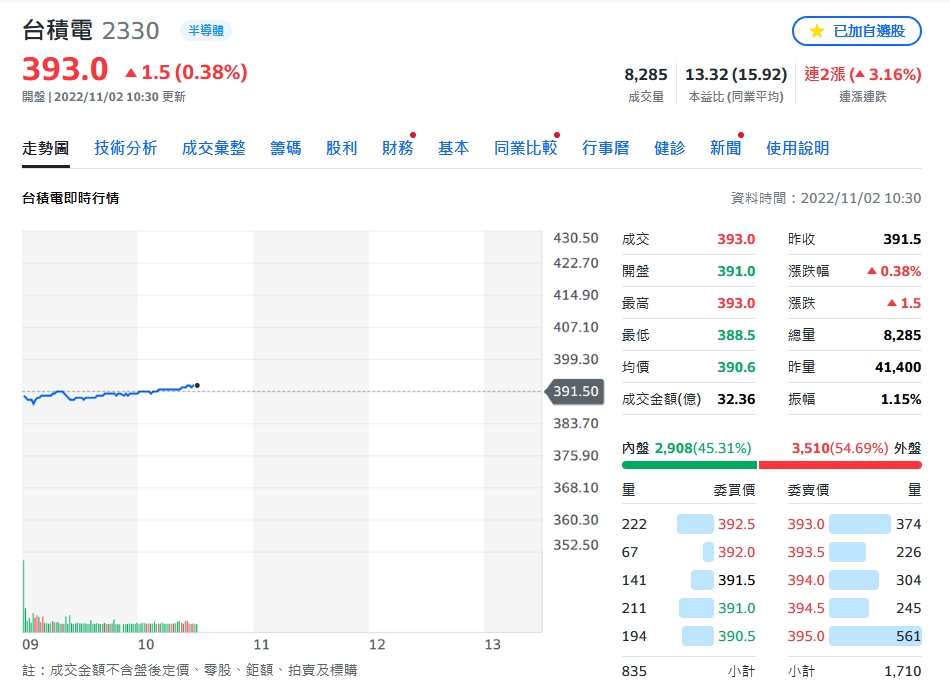Select the 健診 tab

tap(669, 148)
